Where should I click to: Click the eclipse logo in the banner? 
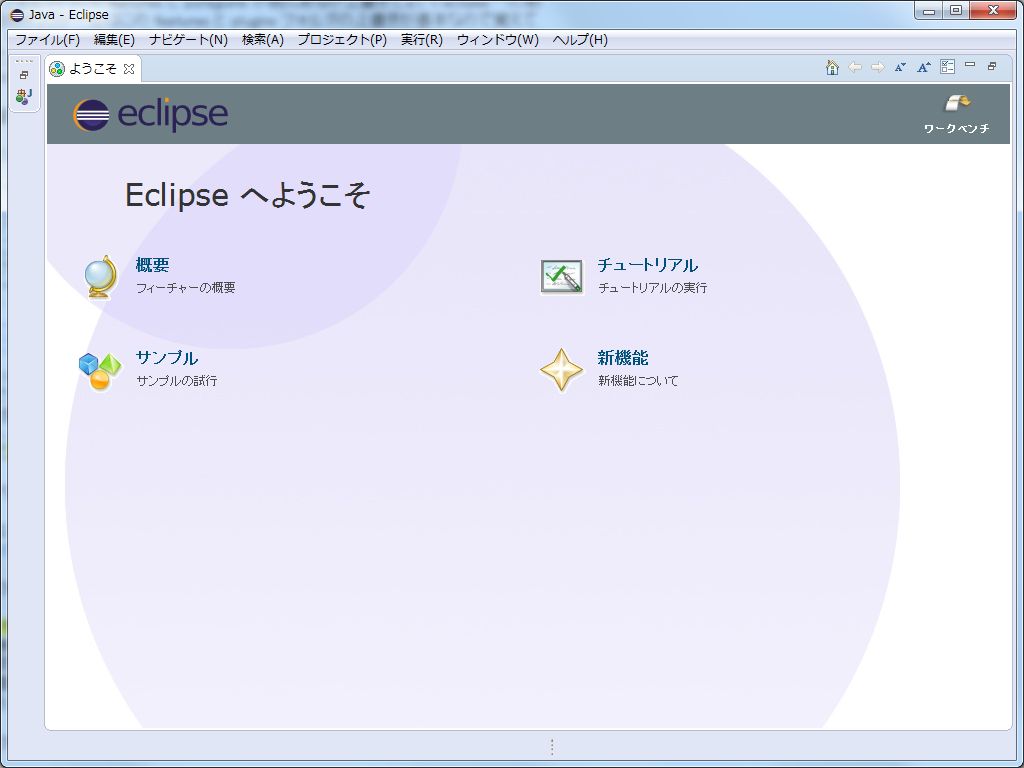point(150,115)
